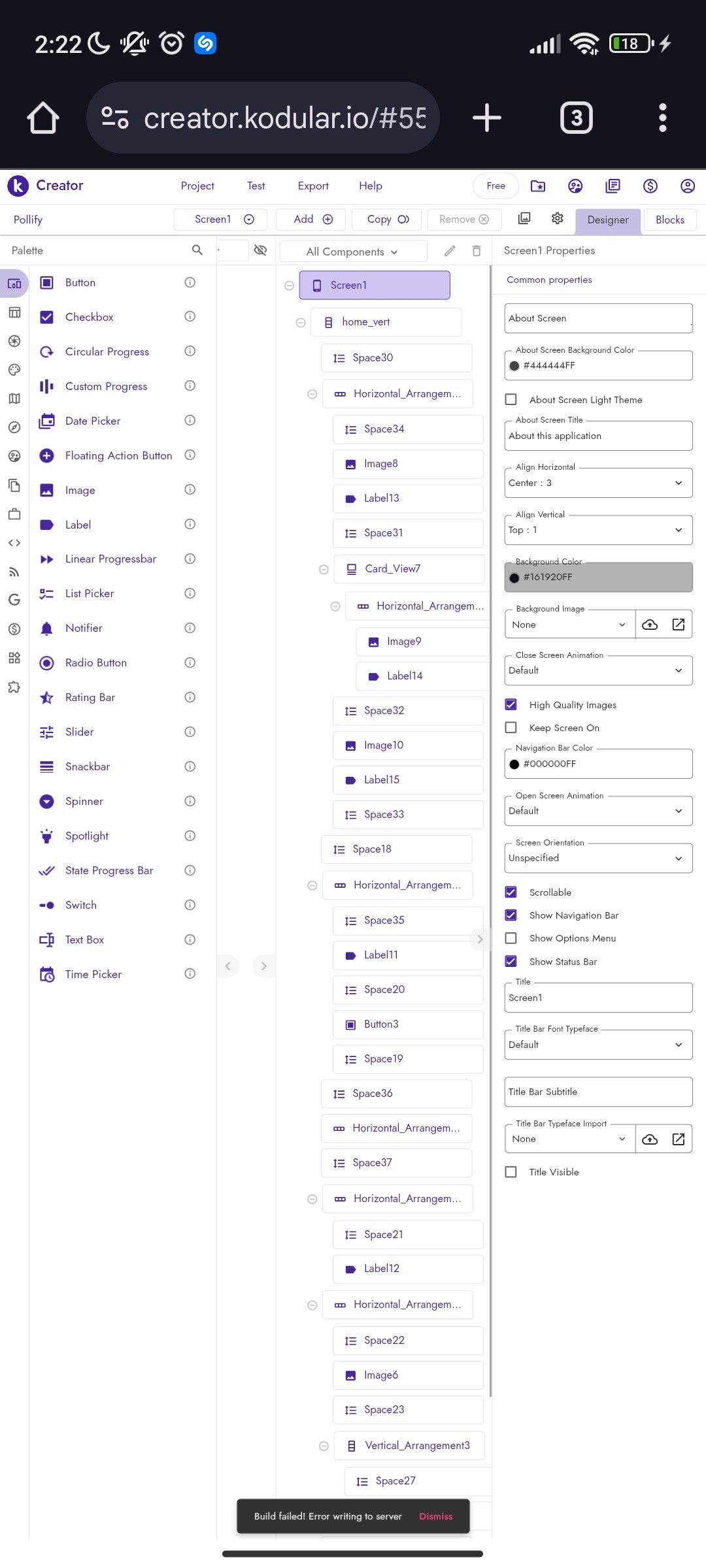Open the Export menu
This screenshot has height=1568, width=706.
click(313, 186)
